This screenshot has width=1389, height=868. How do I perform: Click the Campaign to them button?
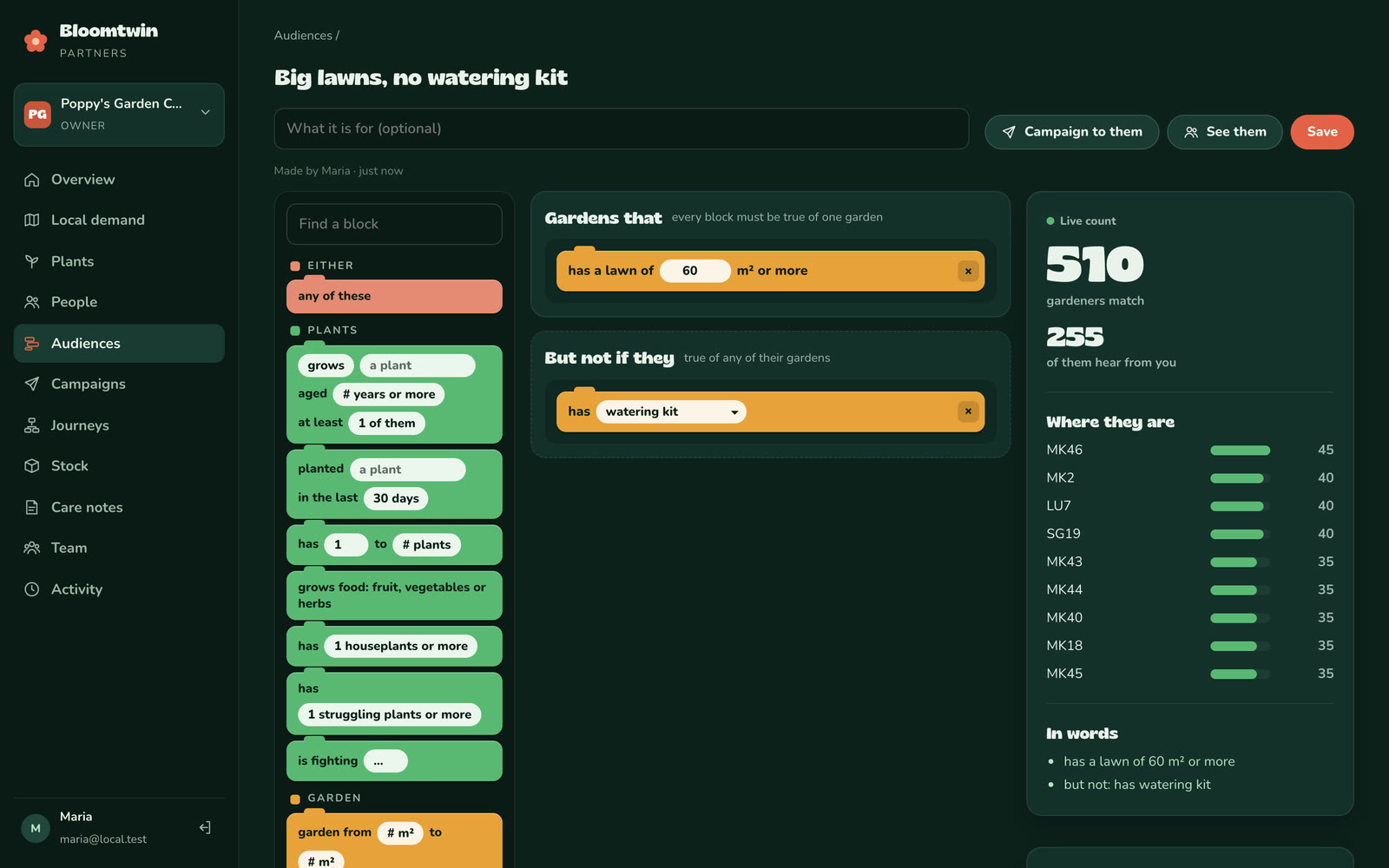click(1071, 132)
